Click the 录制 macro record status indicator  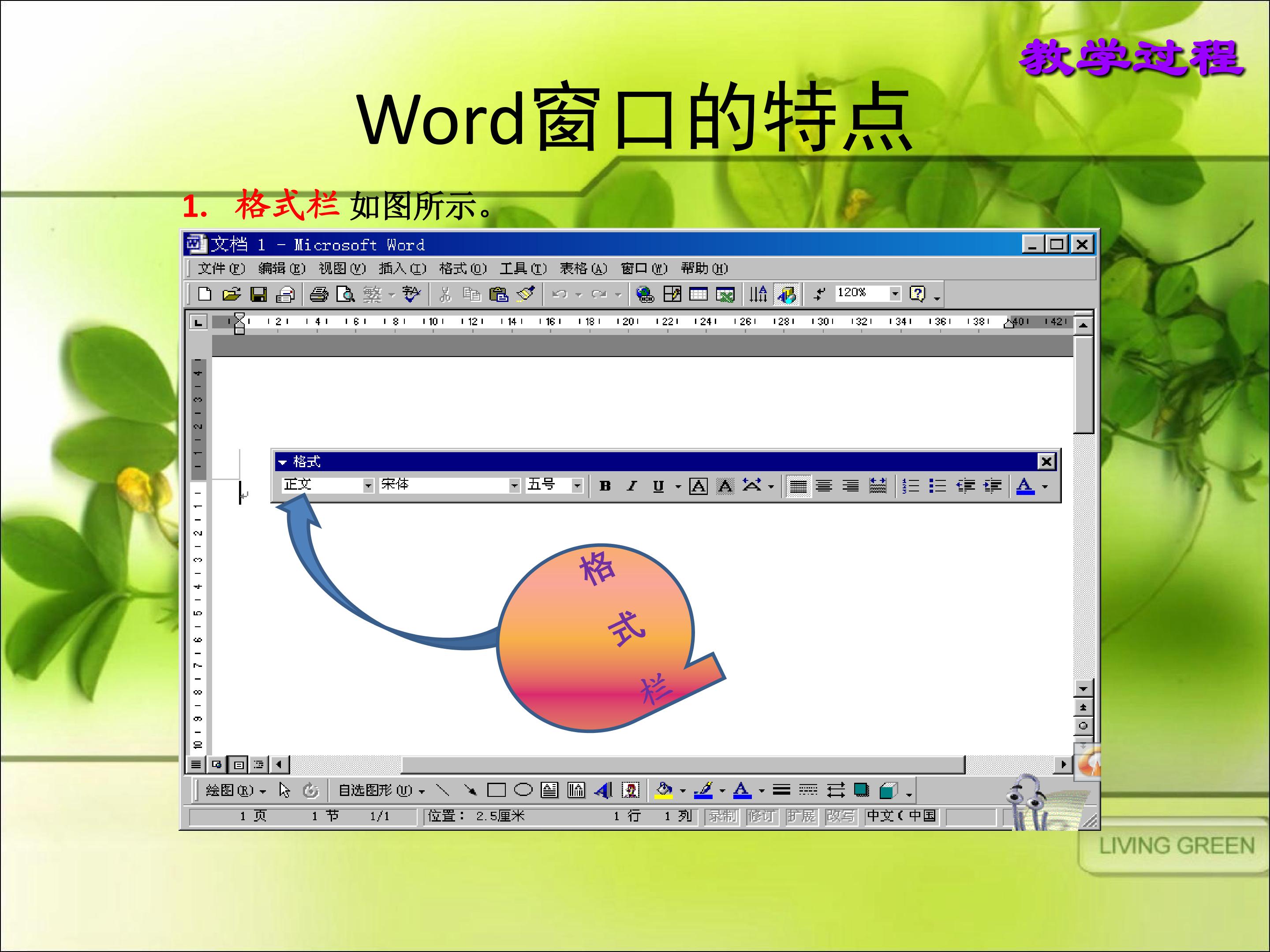tap(722, 816)
